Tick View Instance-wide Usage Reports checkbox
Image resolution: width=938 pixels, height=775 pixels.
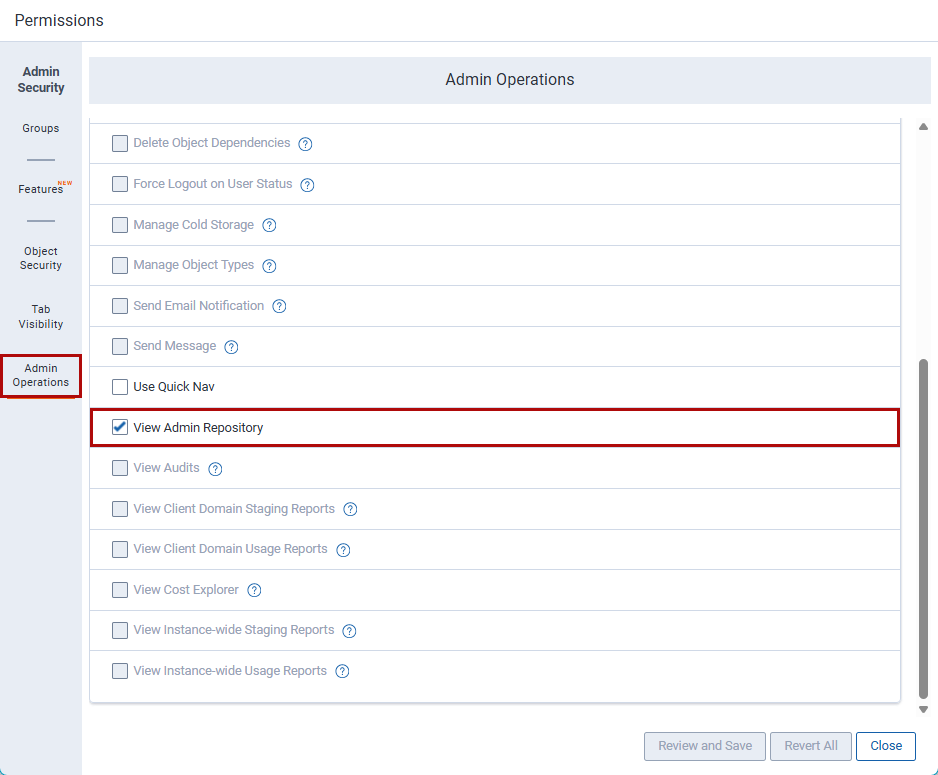click(x=120, y=671)
